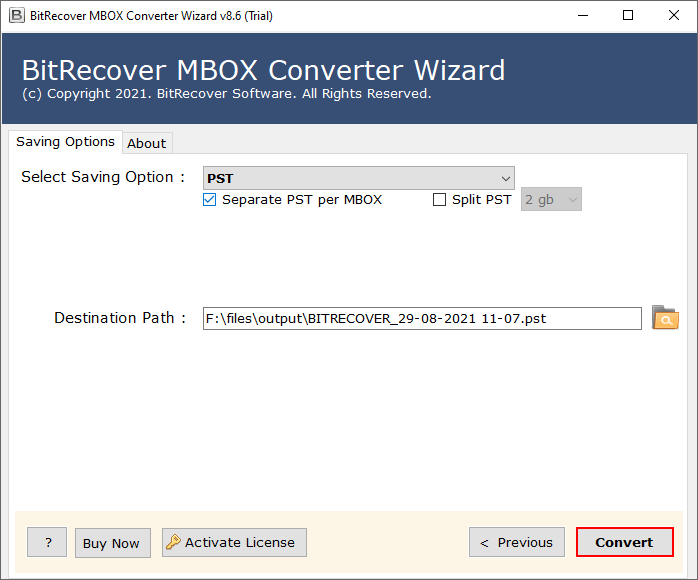Click the Select Saving Option label
698x580 pixels.
[x=103, y=177]
